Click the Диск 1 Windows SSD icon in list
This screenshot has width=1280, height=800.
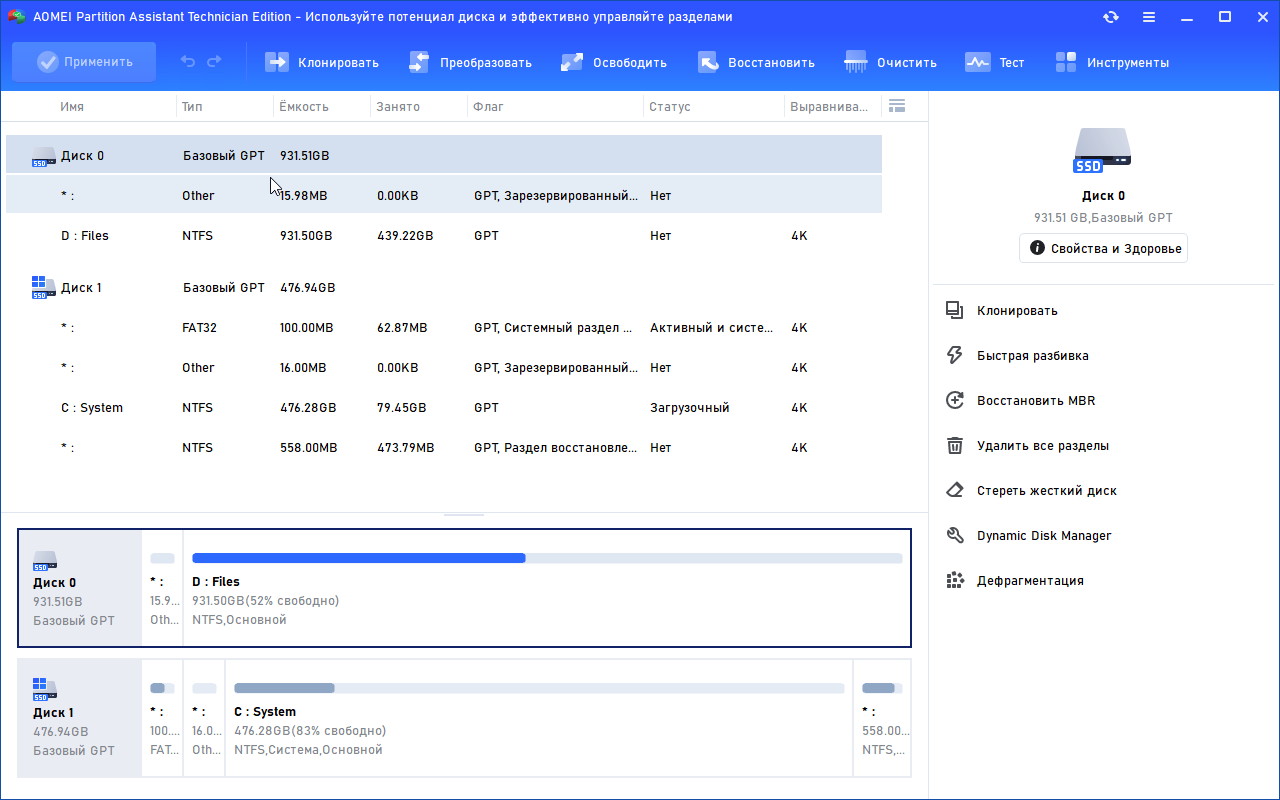click(44, 288)
